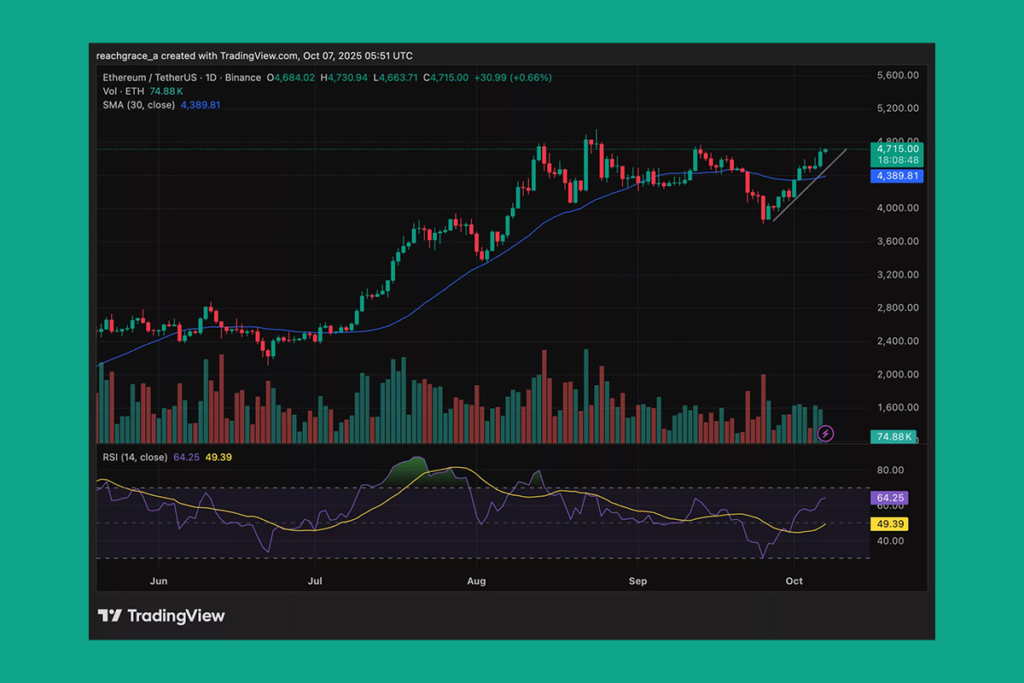The image size is (1024, 683).
Task: Click Jun on the time axis
Action: coord(157,580)
